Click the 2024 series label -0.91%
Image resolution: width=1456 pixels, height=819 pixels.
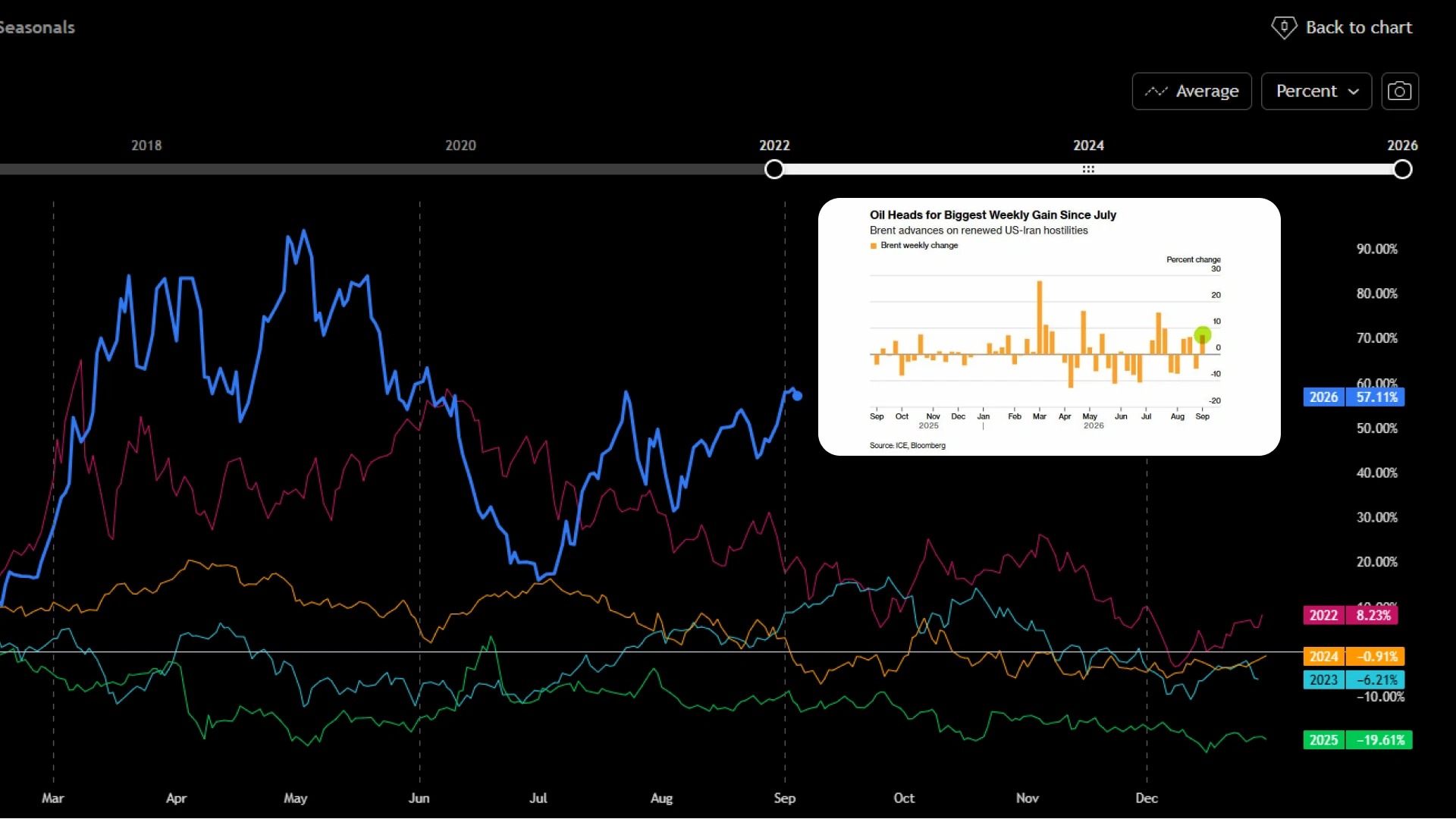(1354, 657)
